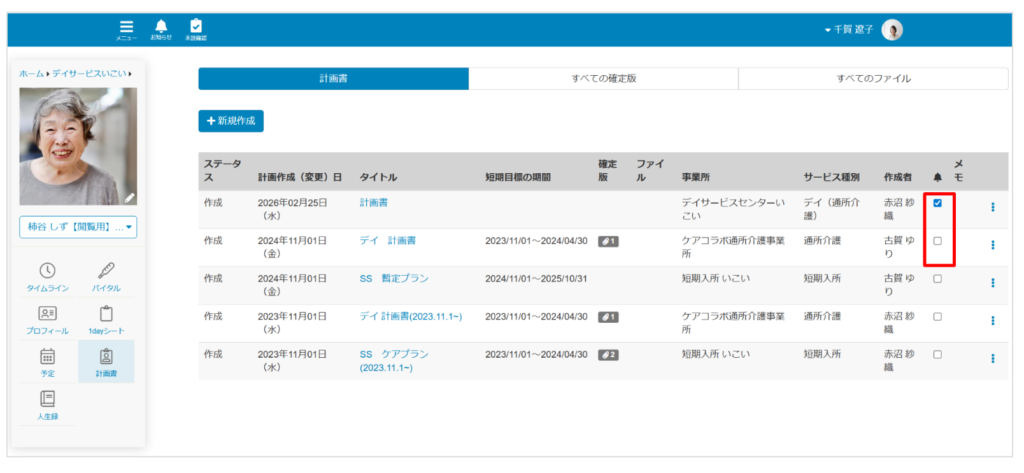This screenshot has height=473, width=1024.
Task: Click the デイサービスいこい breadcrumb link
Action: click(x=89, y=74)
